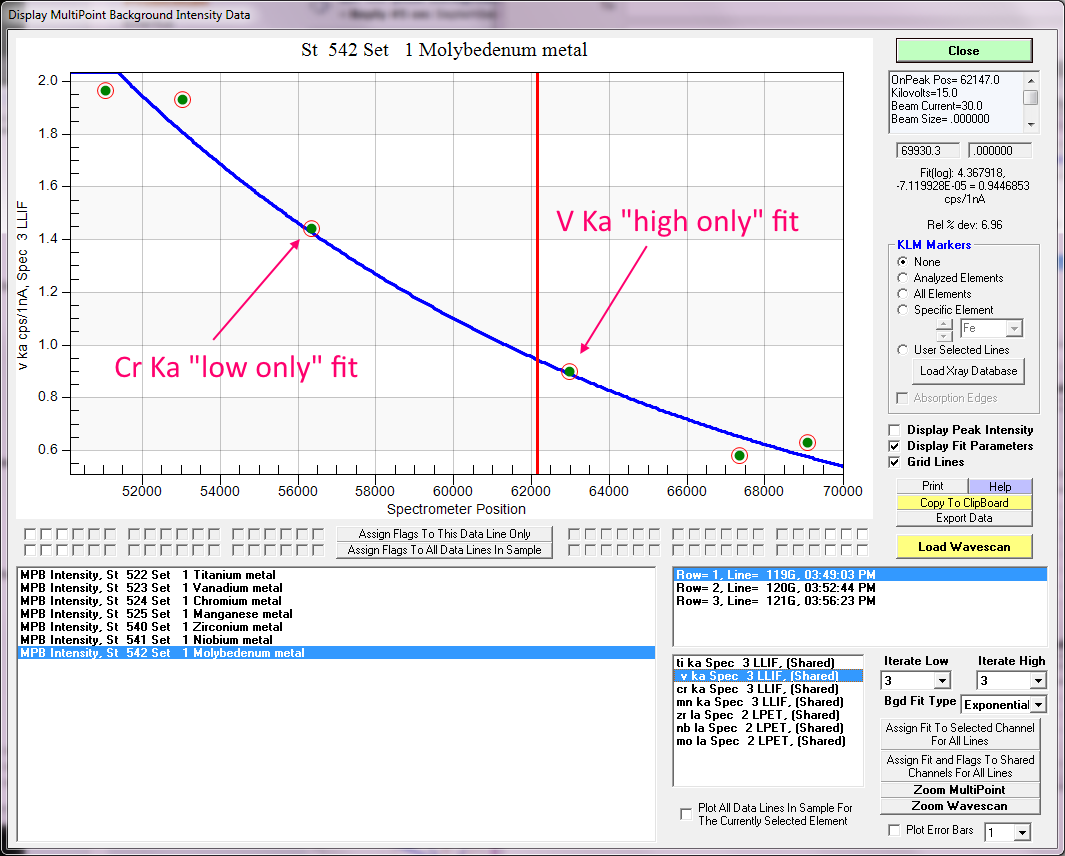The width and height of the screenshot is (1065, 856).
Task: Open the Iterate High dropdown
Action: point(1037,681)
